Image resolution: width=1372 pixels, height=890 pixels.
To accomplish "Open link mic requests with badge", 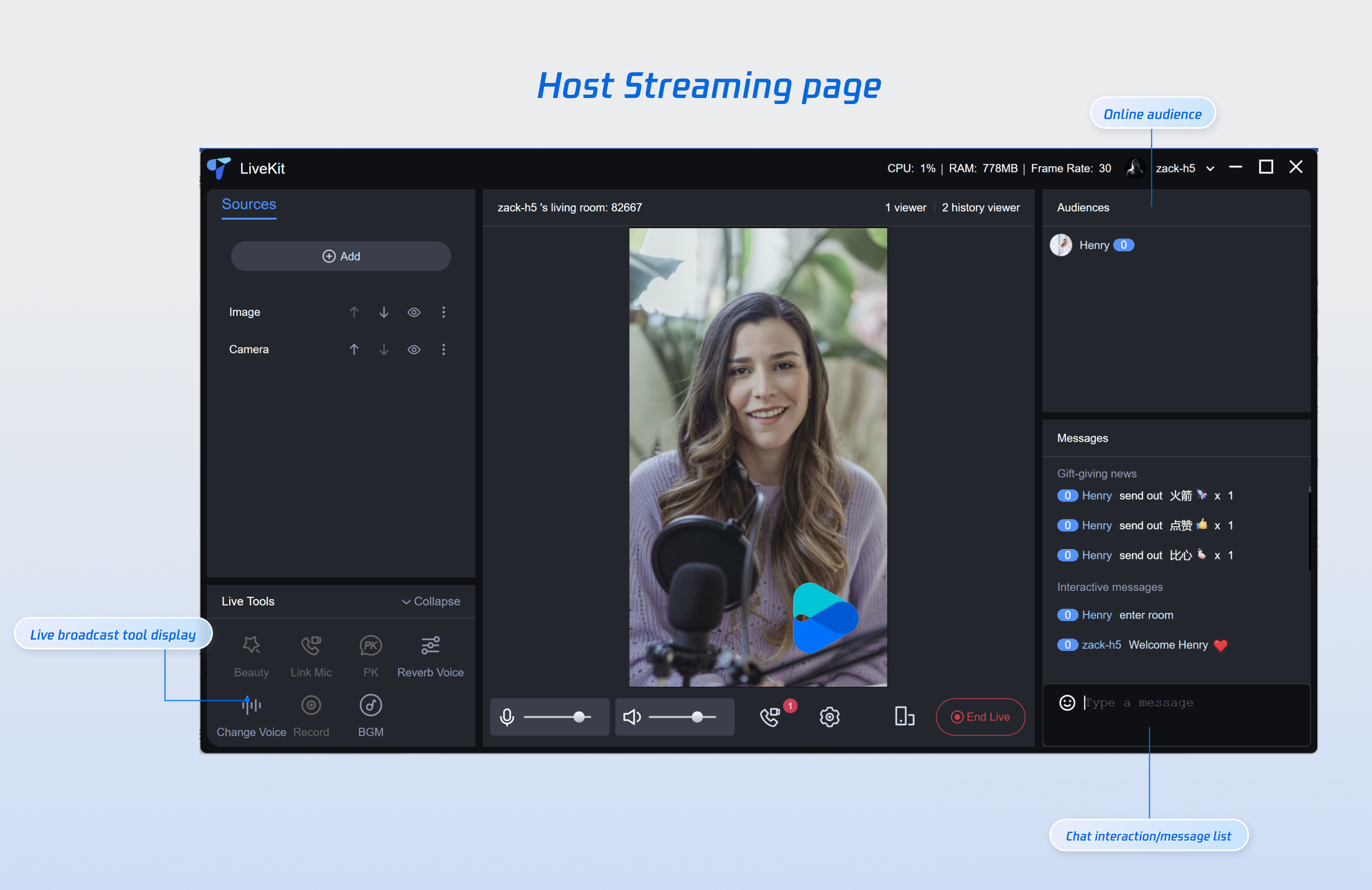I will [x=770, y=717].
